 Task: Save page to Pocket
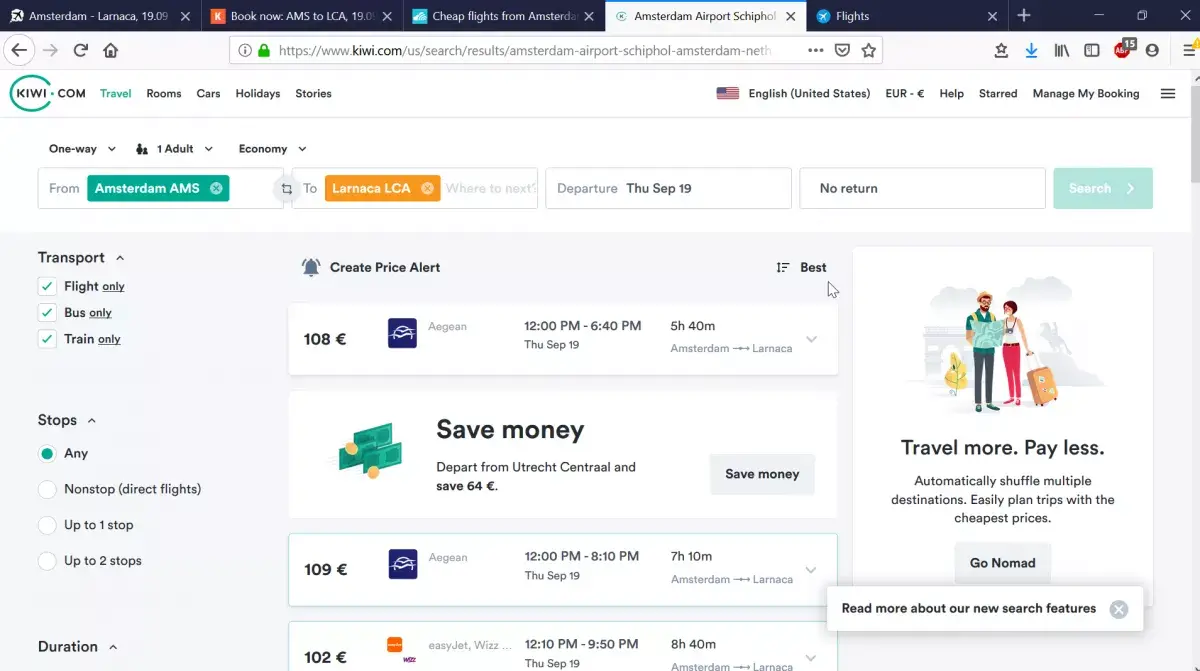pos(843,51)
